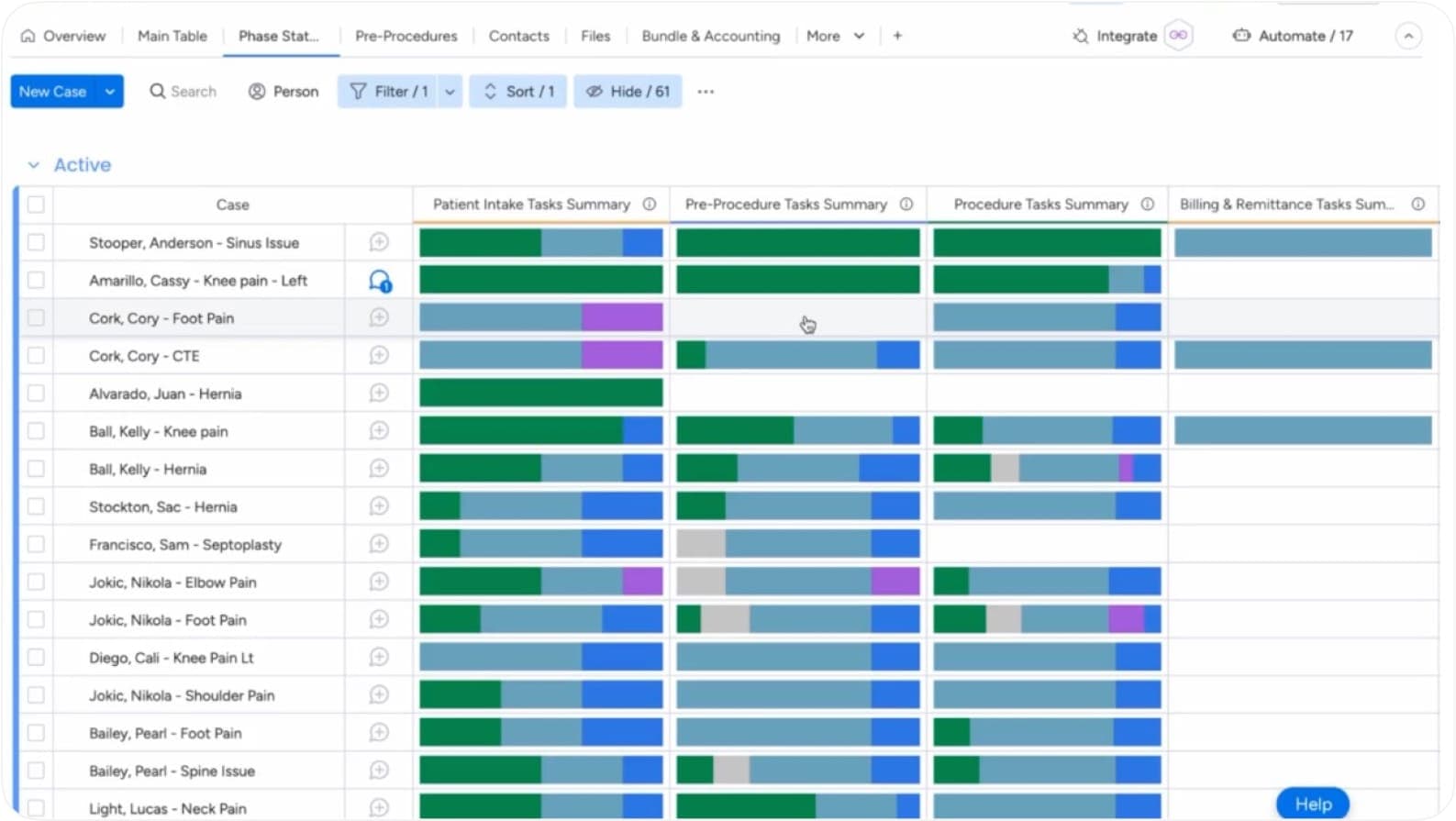Click info icon on Pre-Procedure Tasks Summary
Screen dimensions: 1456x821
click(906, 204)
